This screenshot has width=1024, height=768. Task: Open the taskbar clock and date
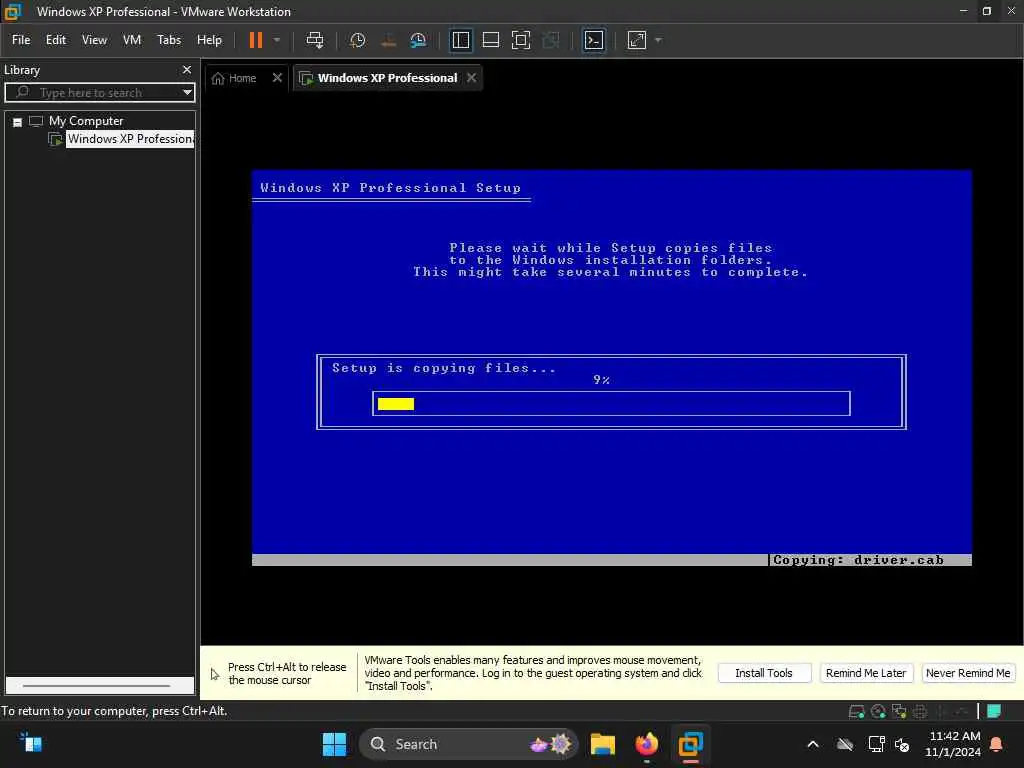pos(953,744)
